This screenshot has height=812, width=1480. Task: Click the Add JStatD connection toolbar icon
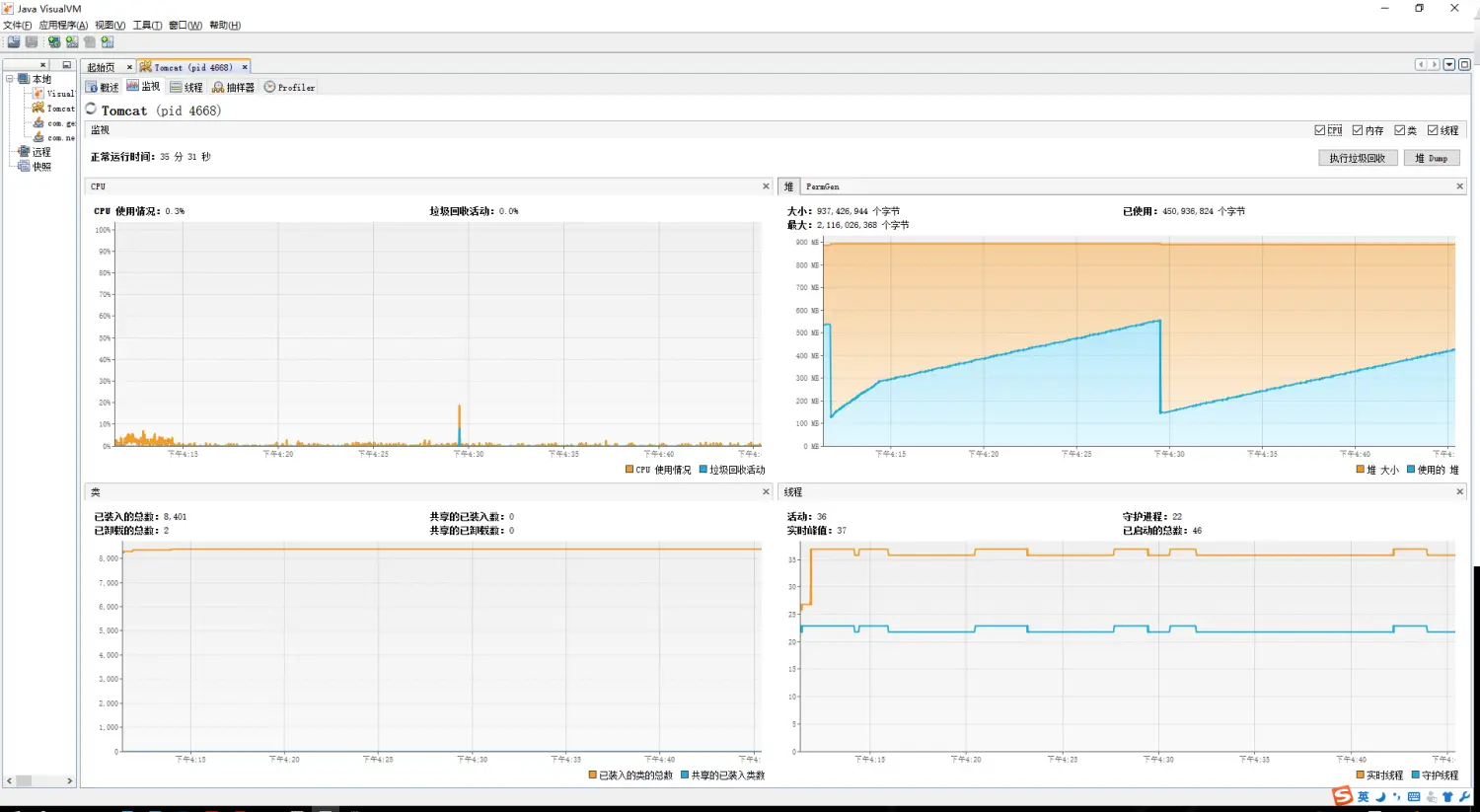(108, 41)
